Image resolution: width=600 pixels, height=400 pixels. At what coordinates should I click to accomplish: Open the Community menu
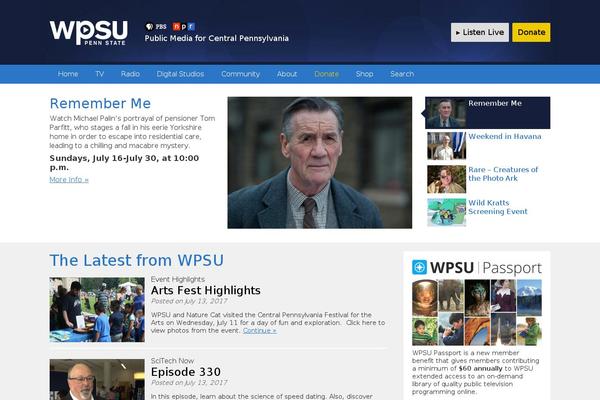pos(240,74)
